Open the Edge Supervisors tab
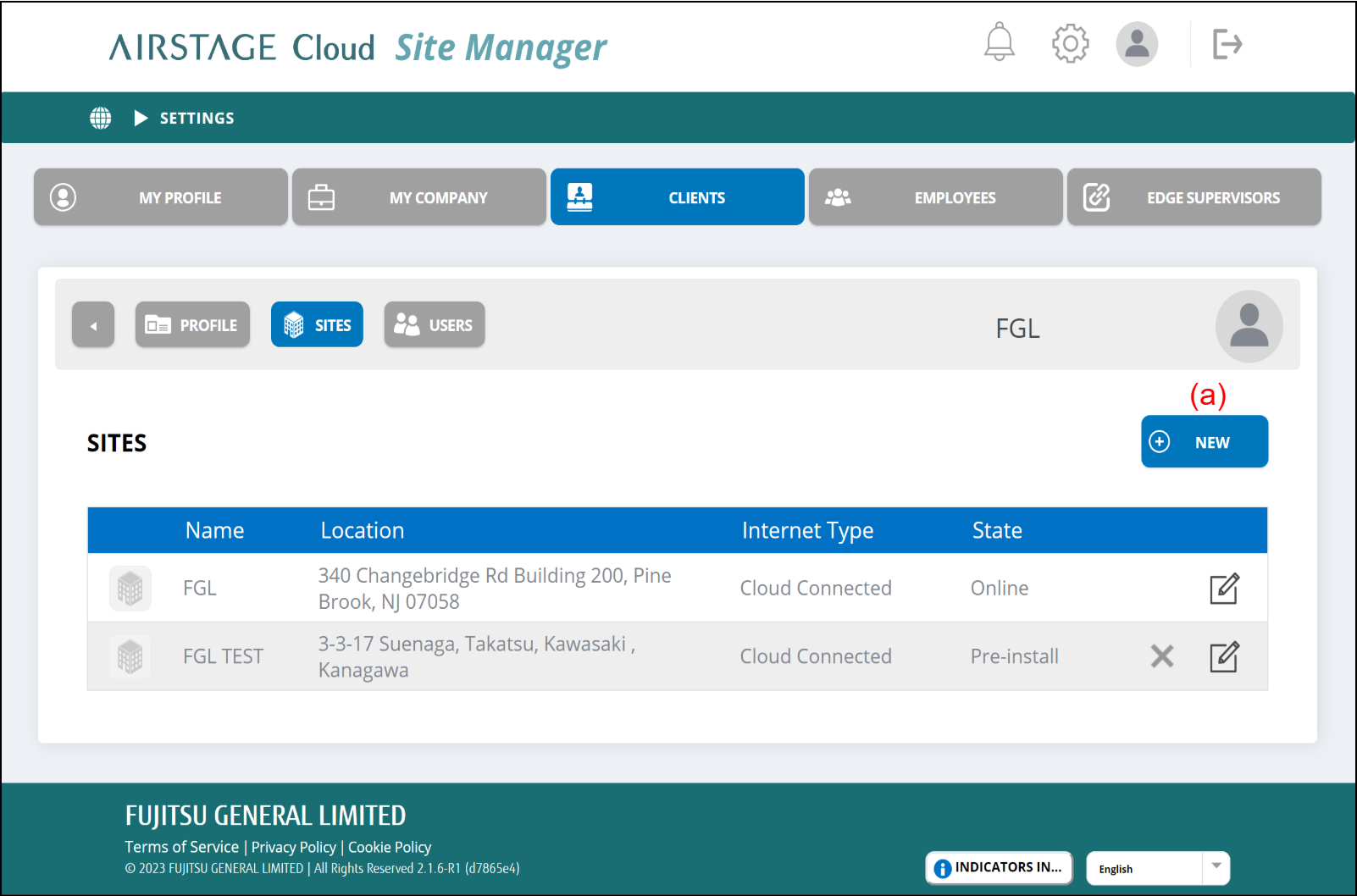Viewport: 1357px width, 896px height. [x=1194, y=197]
